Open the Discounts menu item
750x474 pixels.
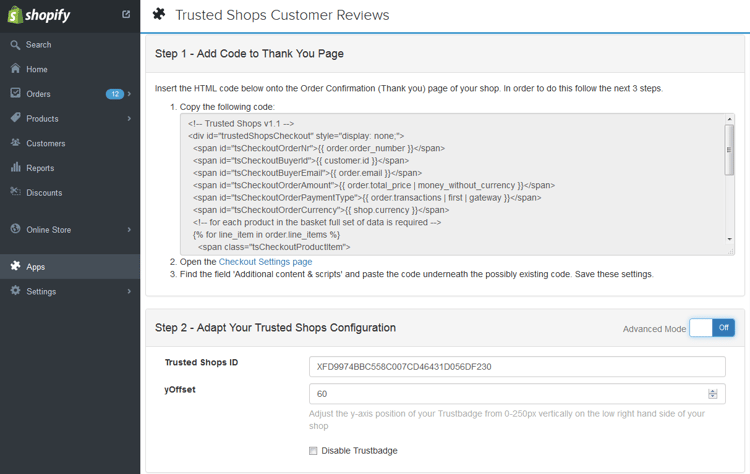(70, 193)
